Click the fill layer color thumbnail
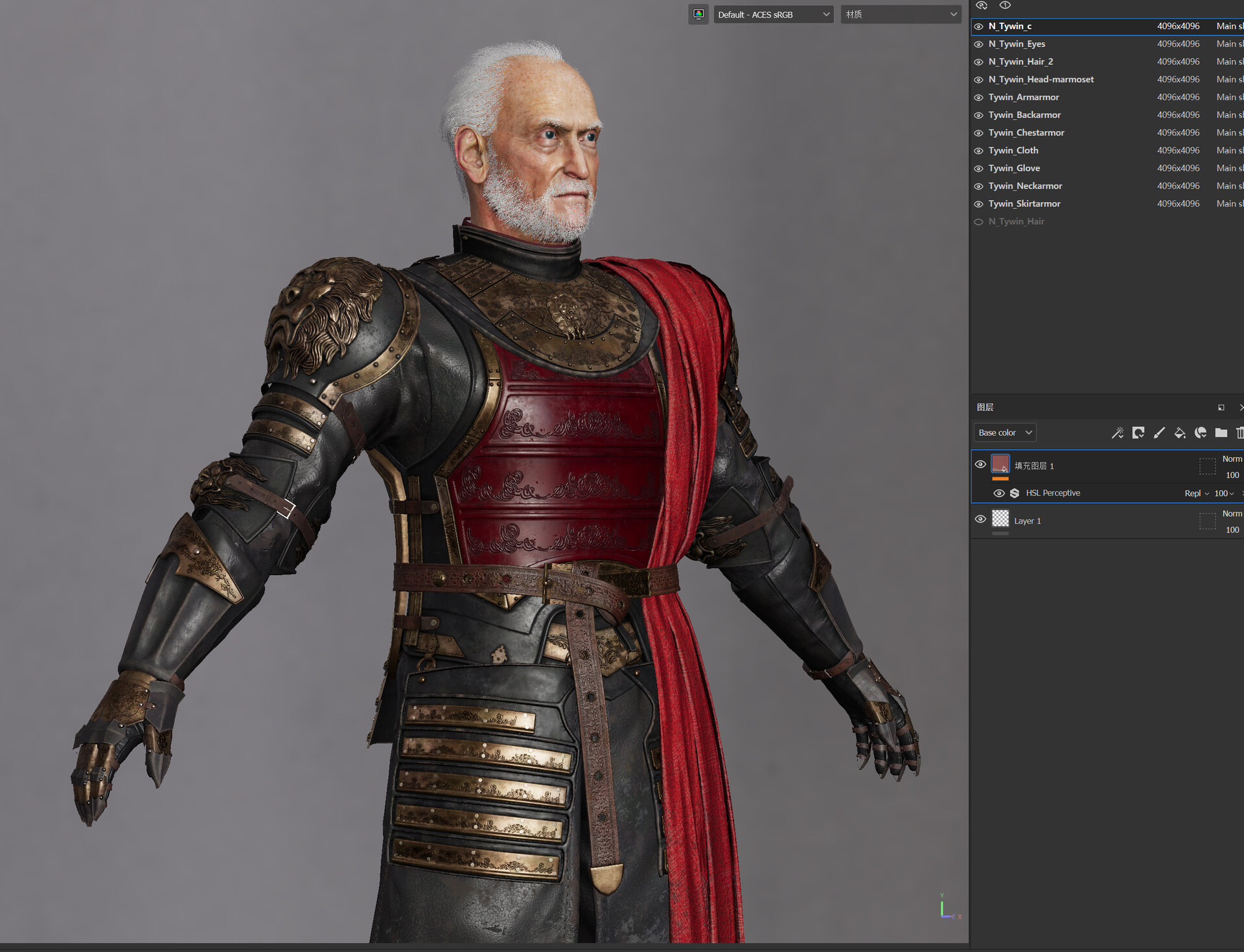This screenshot has width=1244, height=952. (x=1000, y=464)
